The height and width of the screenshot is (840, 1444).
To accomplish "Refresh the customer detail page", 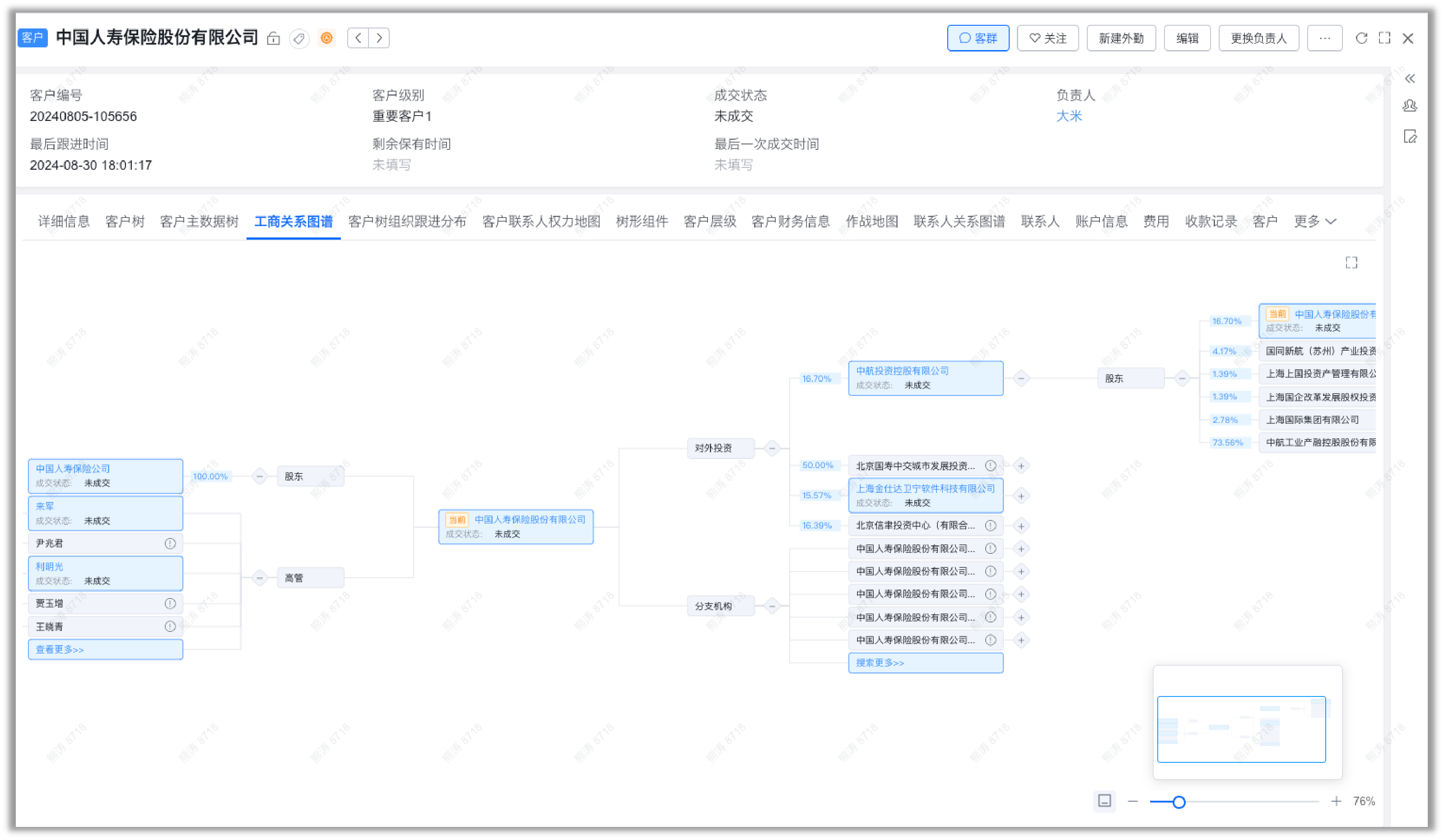I will pyautogui.click(x=1361, y=38).
